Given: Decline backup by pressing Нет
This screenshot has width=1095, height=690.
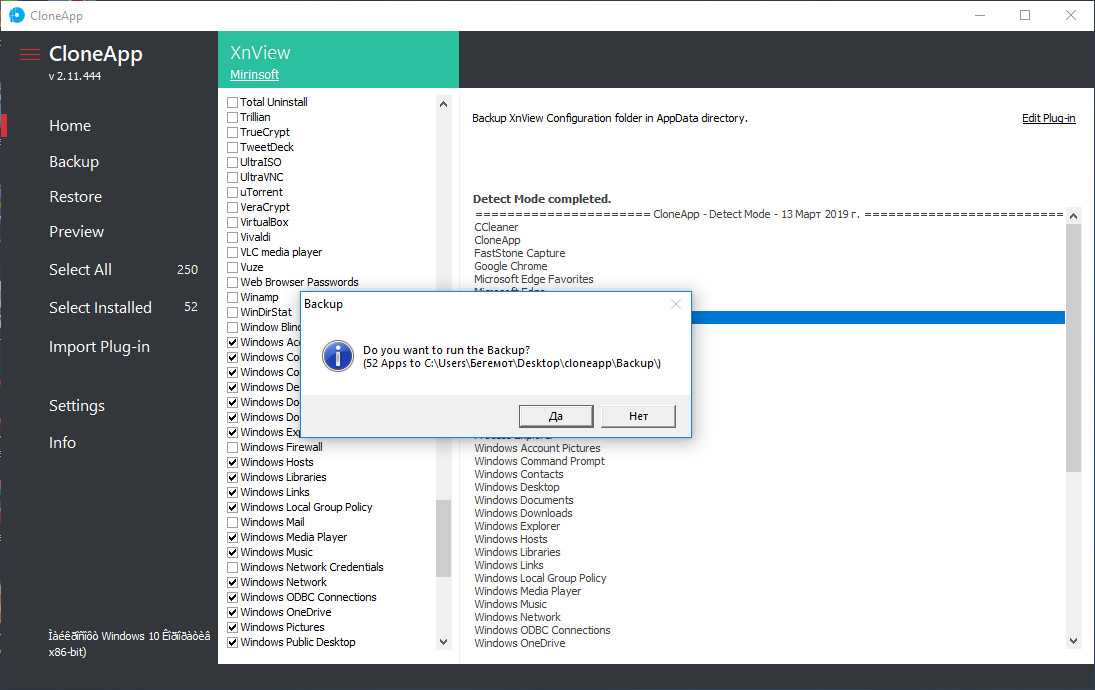Looking at the screenshot, I should click(638, 416).
